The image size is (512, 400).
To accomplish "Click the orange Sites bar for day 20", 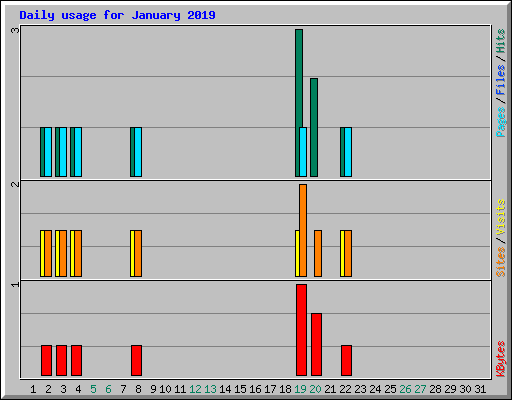I will (318, 253).
